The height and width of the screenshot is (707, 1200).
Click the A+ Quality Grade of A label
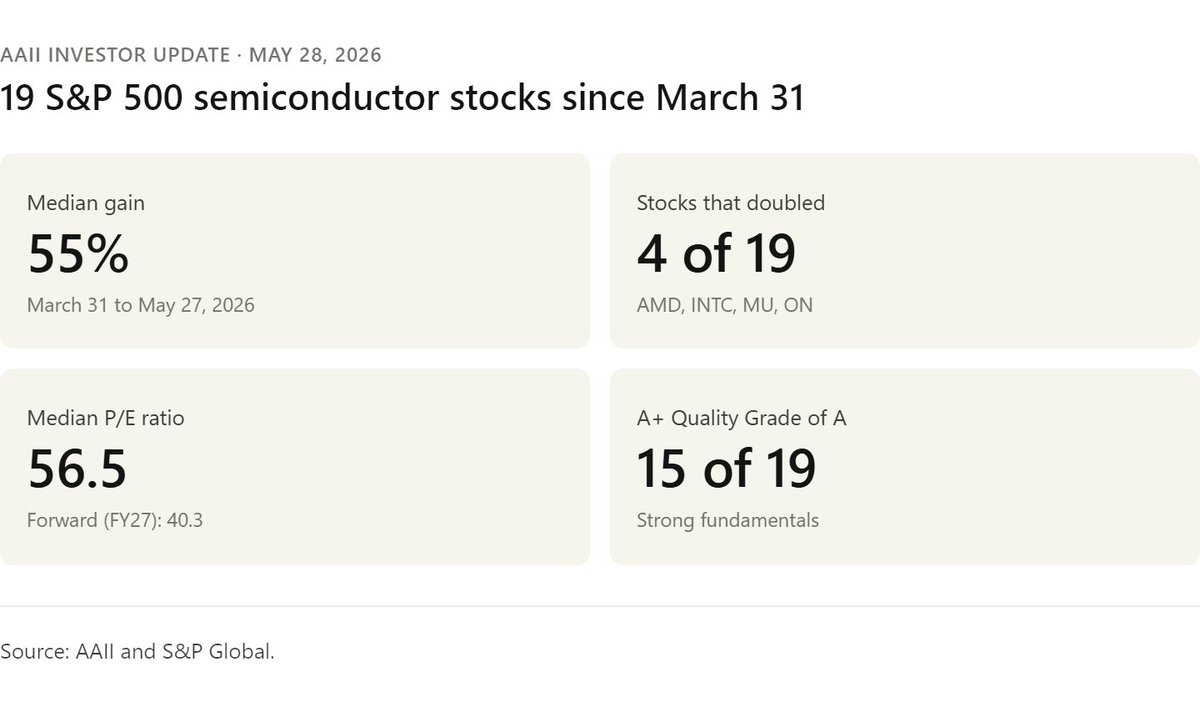coord(742,419)
